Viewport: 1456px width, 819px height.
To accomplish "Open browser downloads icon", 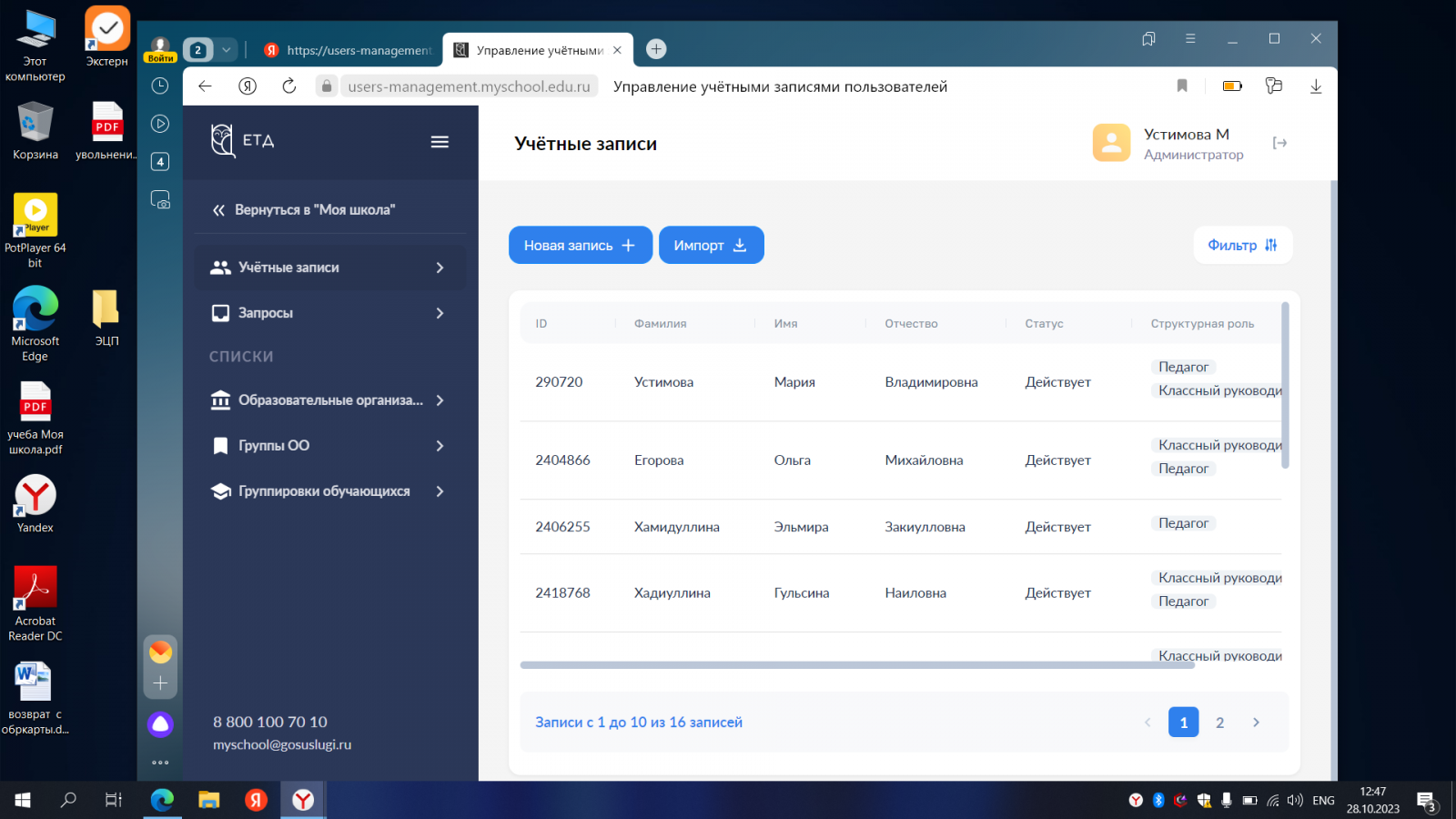I will point(1315,86).
